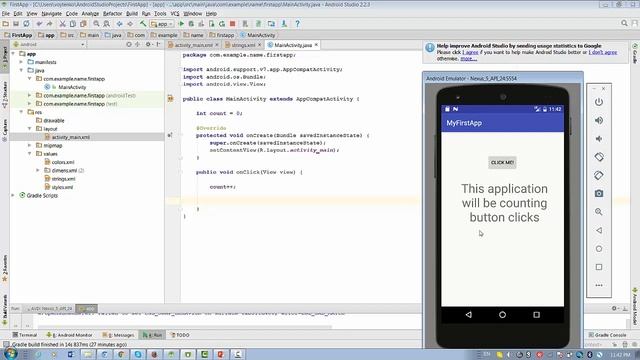The width and height of the screenshot is (640, 360).
Task: Open the Build menu
Action: click(x=132, y=13)
